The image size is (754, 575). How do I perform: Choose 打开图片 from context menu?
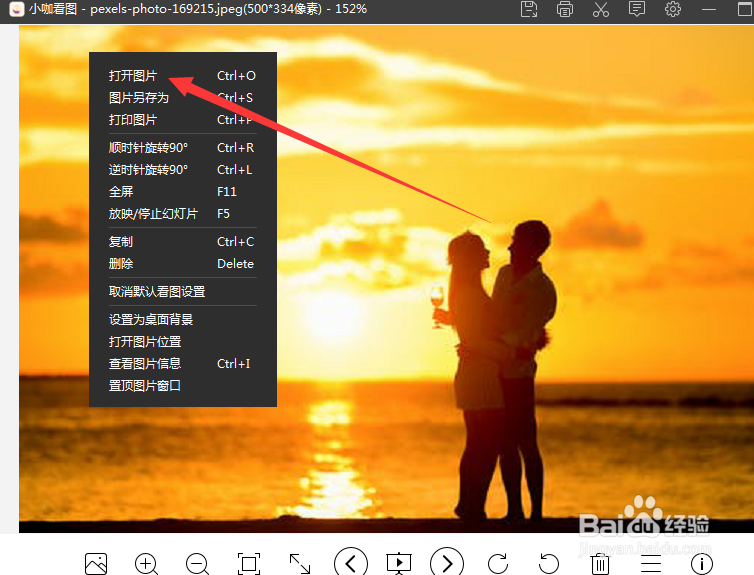[183, 75]
